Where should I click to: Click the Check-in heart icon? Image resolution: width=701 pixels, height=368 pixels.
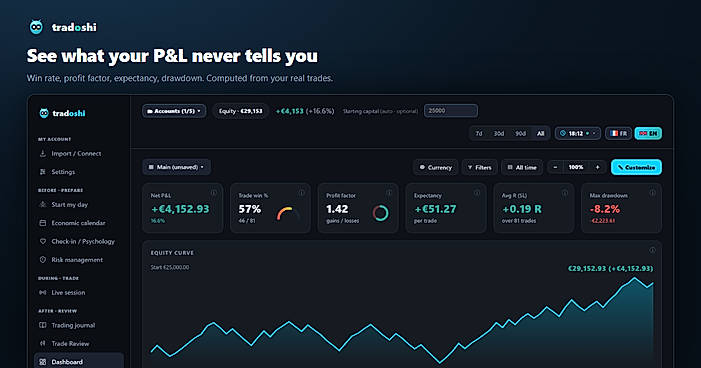[x=43, y=241]
